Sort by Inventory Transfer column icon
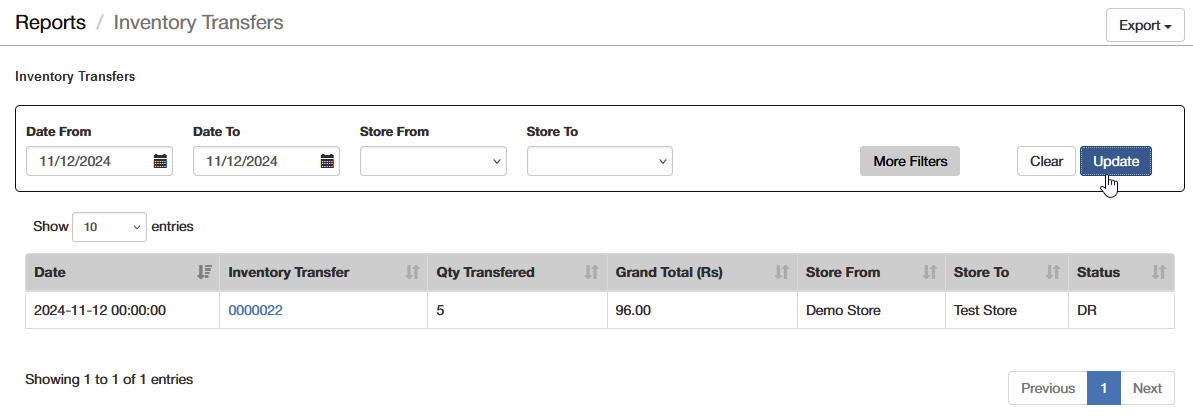This screenshot has height=417, width=1193. click(412, 272)
